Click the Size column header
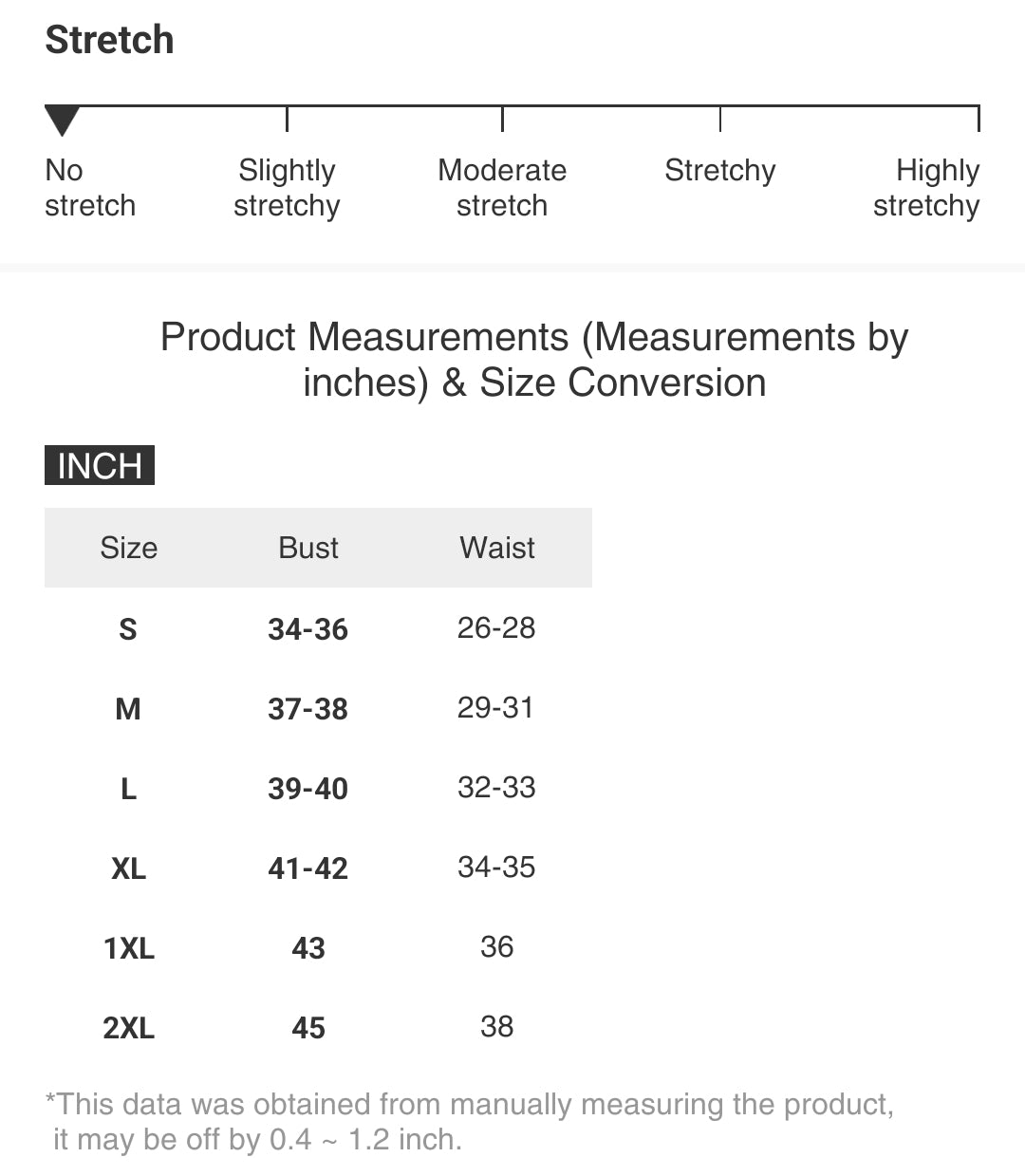 (x=129, y=548)
